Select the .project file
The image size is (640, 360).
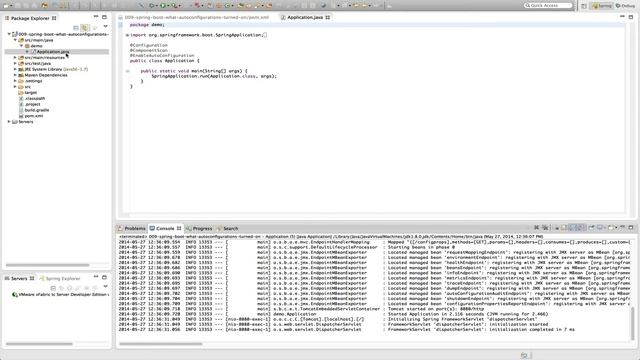click(x=32, y=104)
